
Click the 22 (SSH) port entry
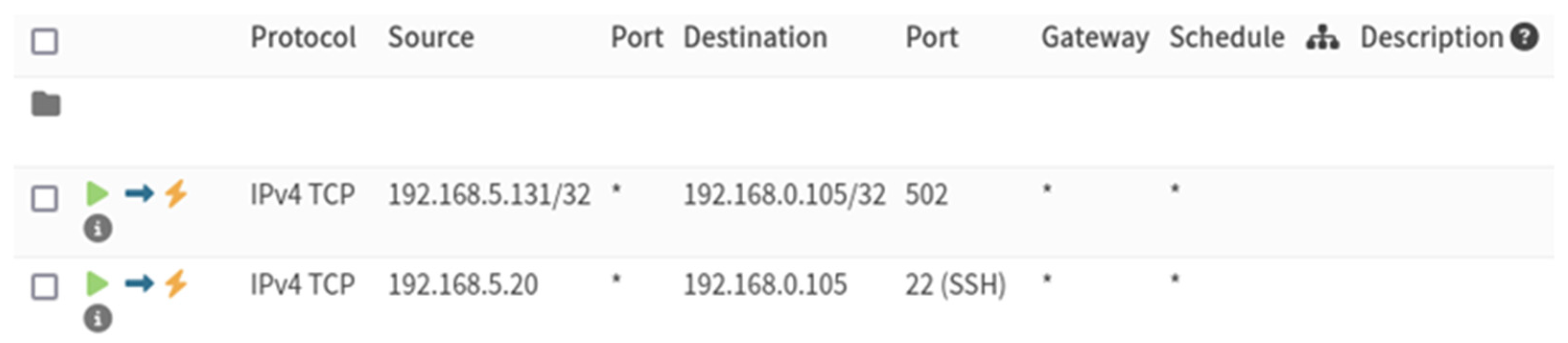point(954,285)
